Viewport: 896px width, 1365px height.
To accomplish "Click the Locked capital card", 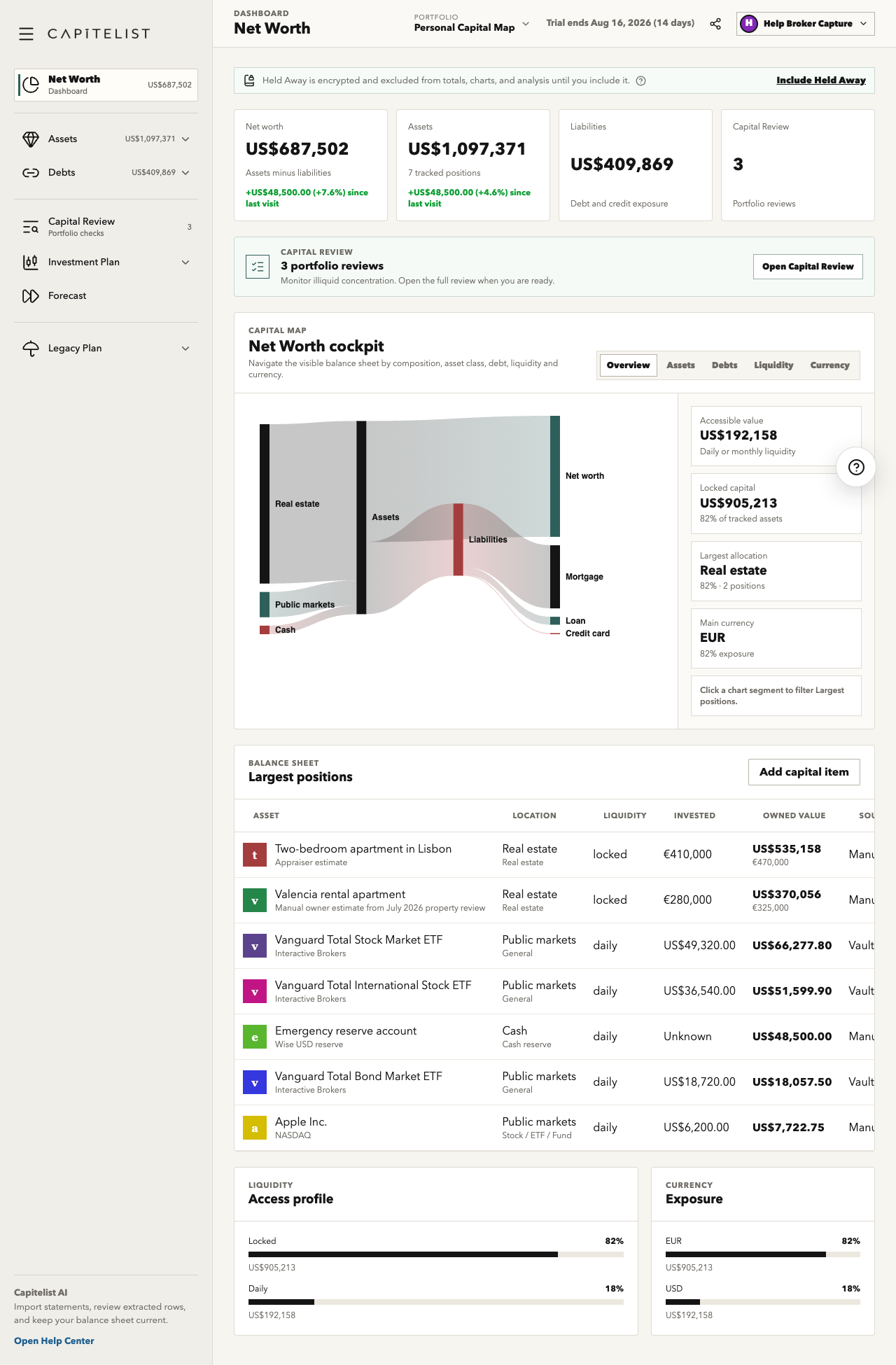I will click(x=776, y=503).
